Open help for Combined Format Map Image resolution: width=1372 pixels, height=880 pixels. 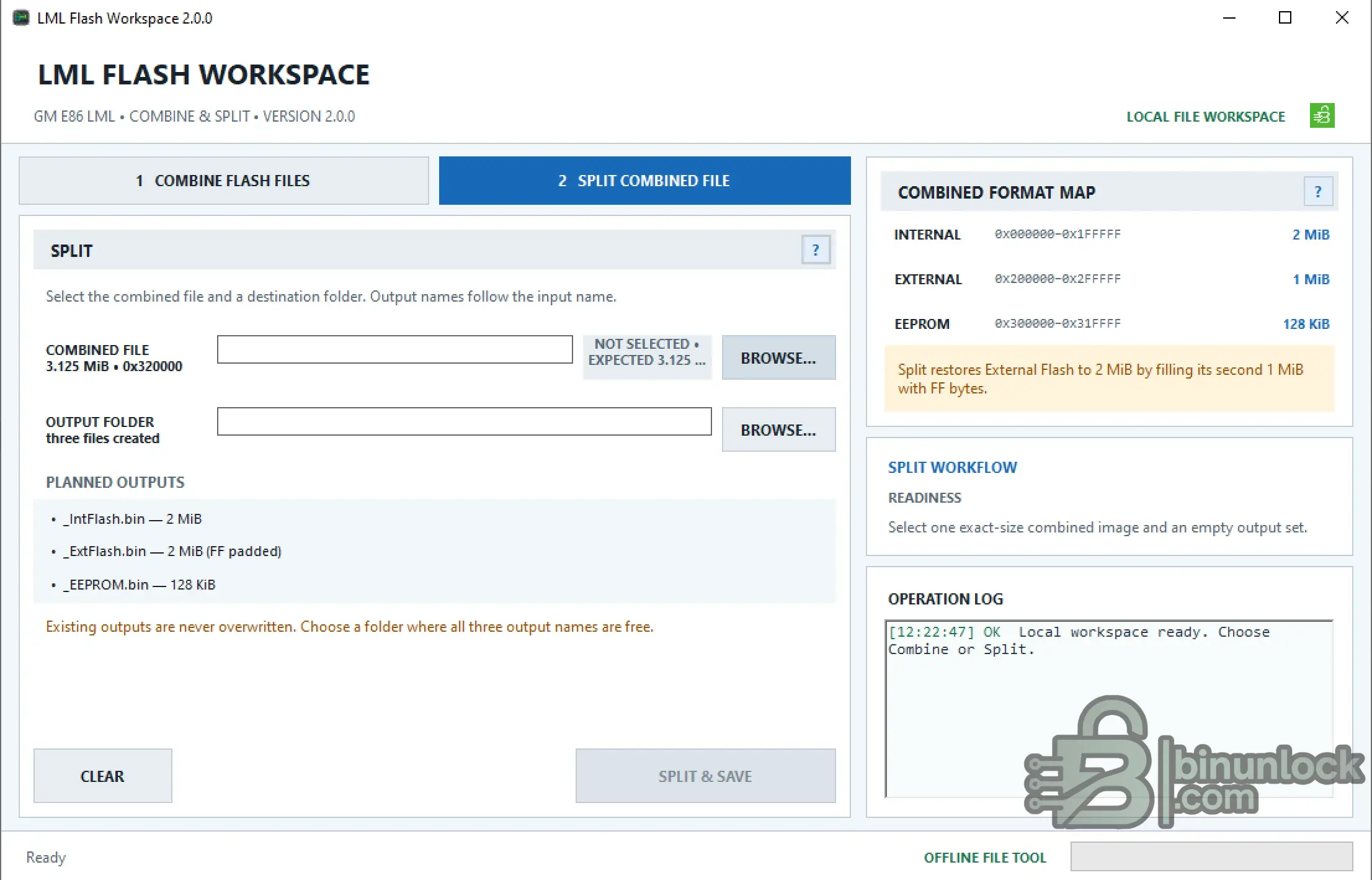point(1318,192)
